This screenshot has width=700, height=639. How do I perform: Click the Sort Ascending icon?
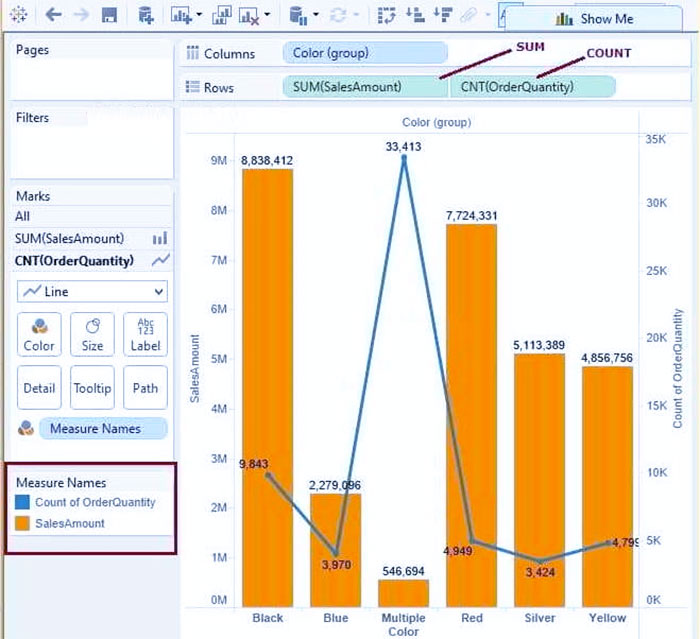coord(415,15)
